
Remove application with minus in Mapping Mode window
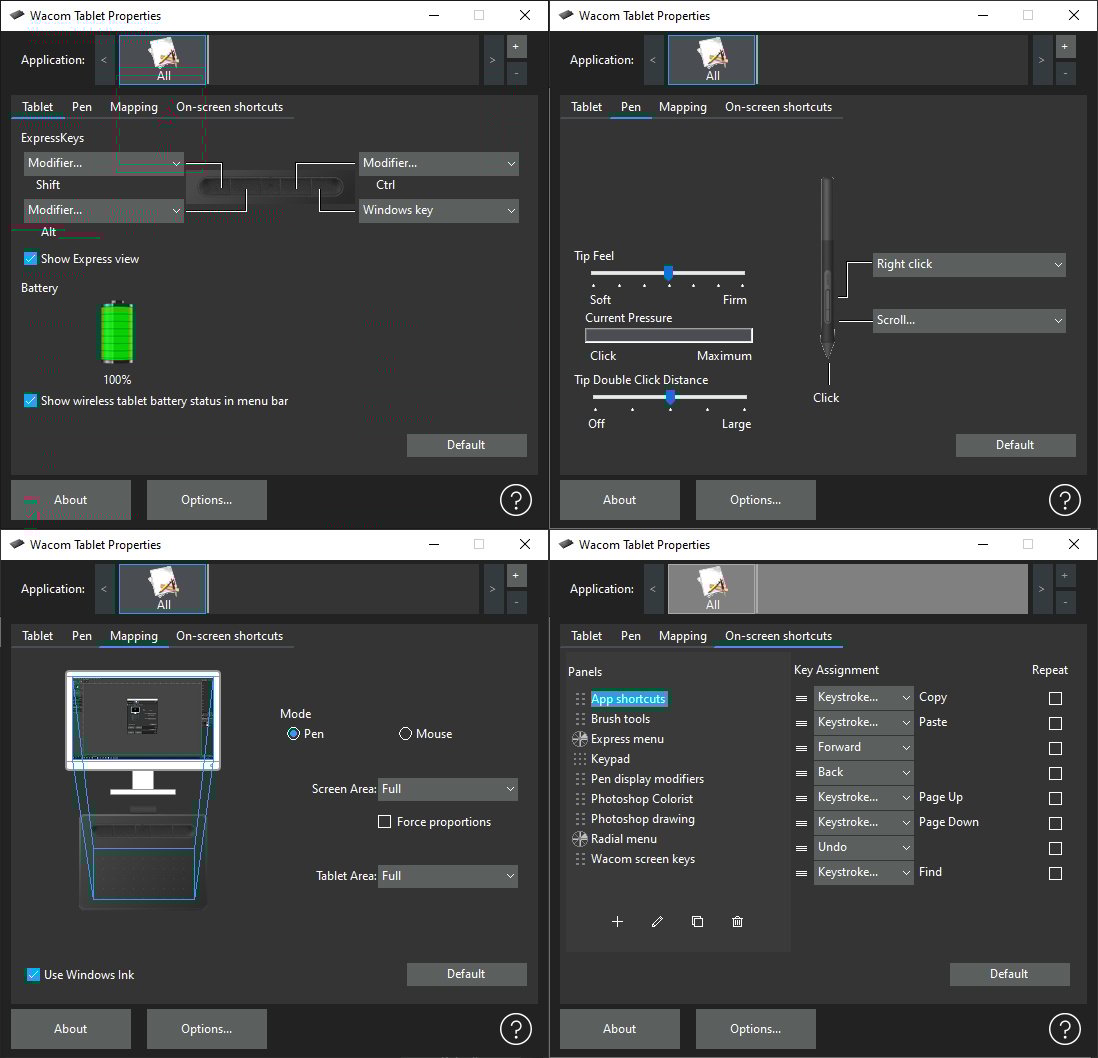pos(515,601)
